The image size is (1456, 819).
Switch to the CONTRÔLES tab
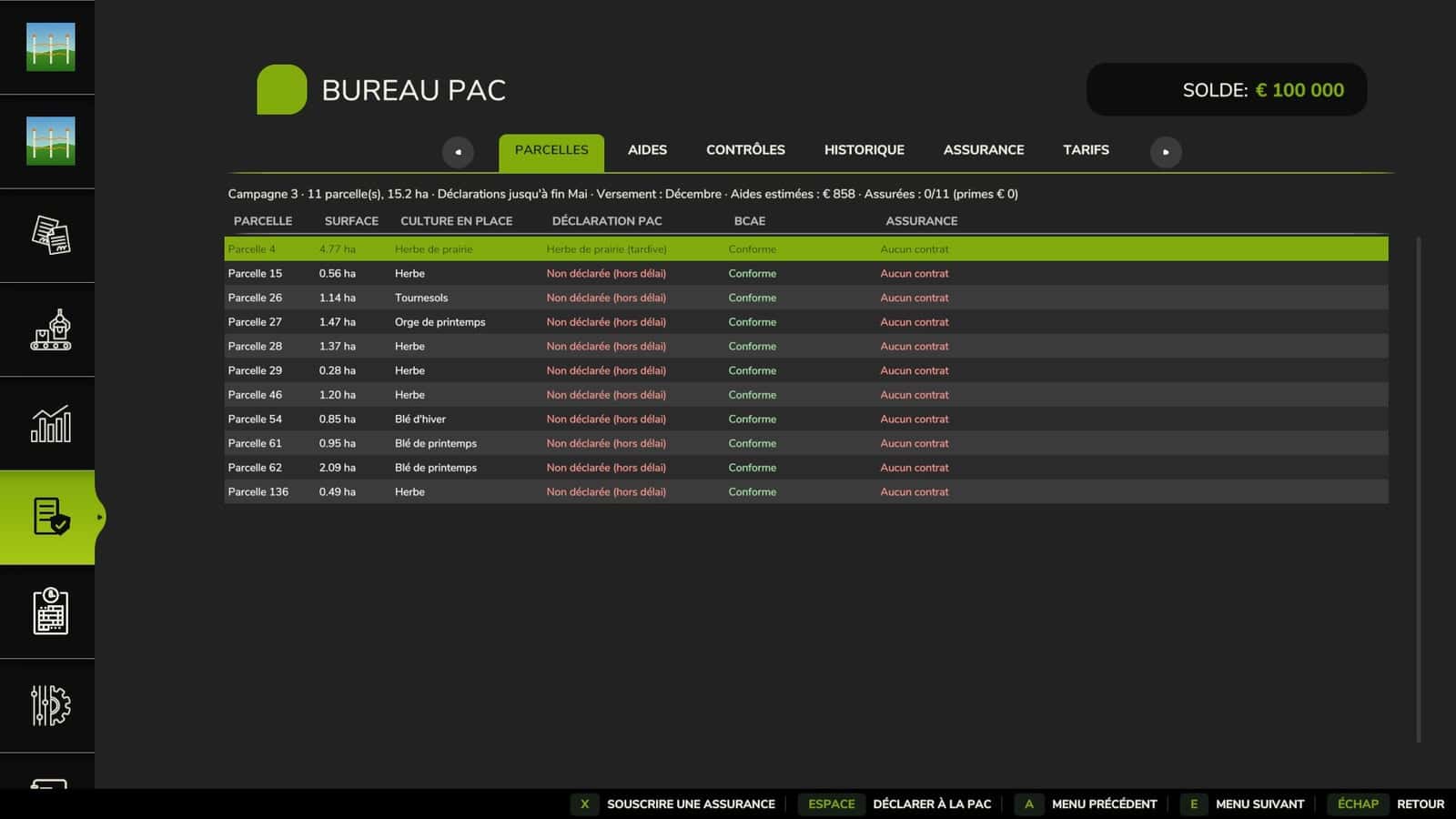coord(745,150)
